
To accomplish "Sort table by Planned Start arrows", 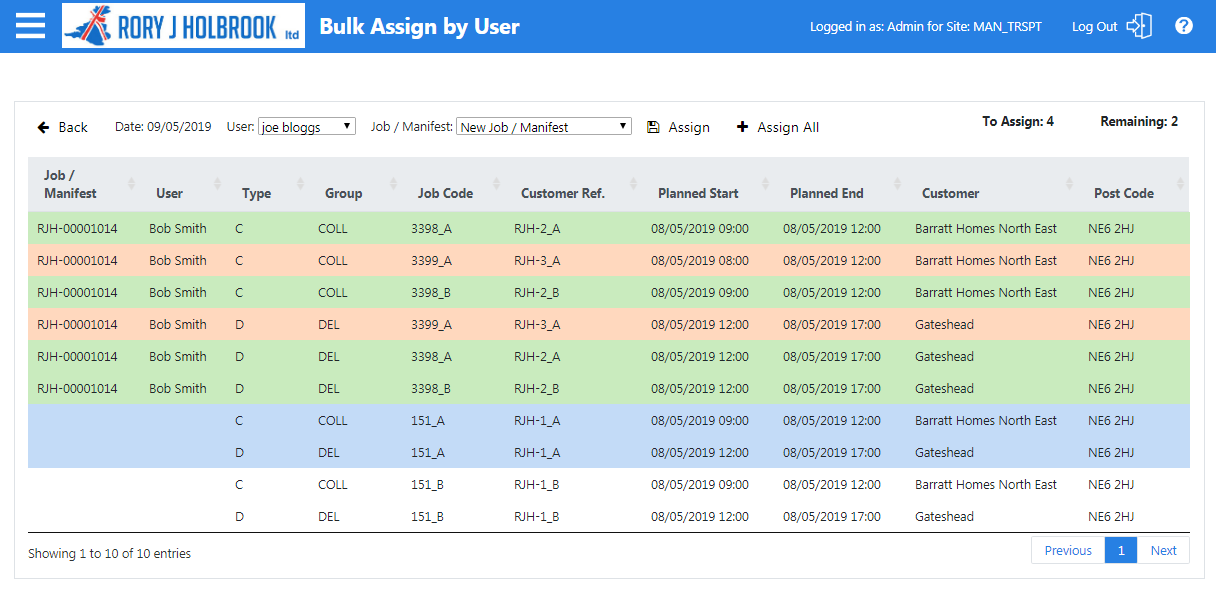I will (x=766, y=184).
